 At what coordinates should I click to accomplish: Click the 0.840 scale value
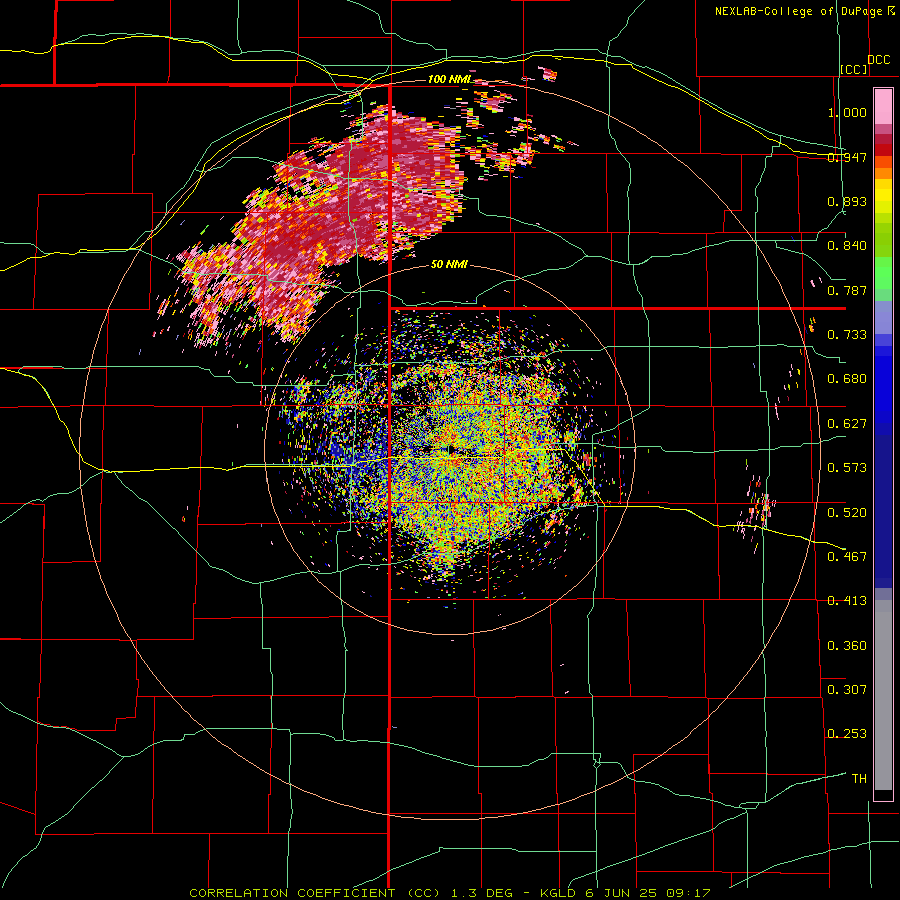click(847, 246)
